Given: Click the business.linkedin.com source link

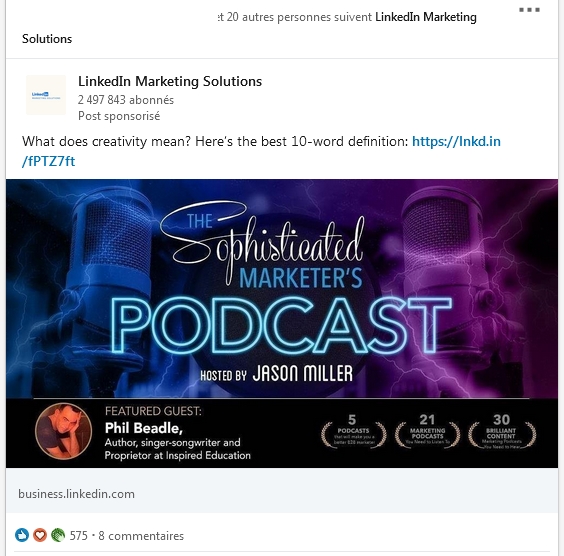Looking at the screenshot, I should point(76,494).
